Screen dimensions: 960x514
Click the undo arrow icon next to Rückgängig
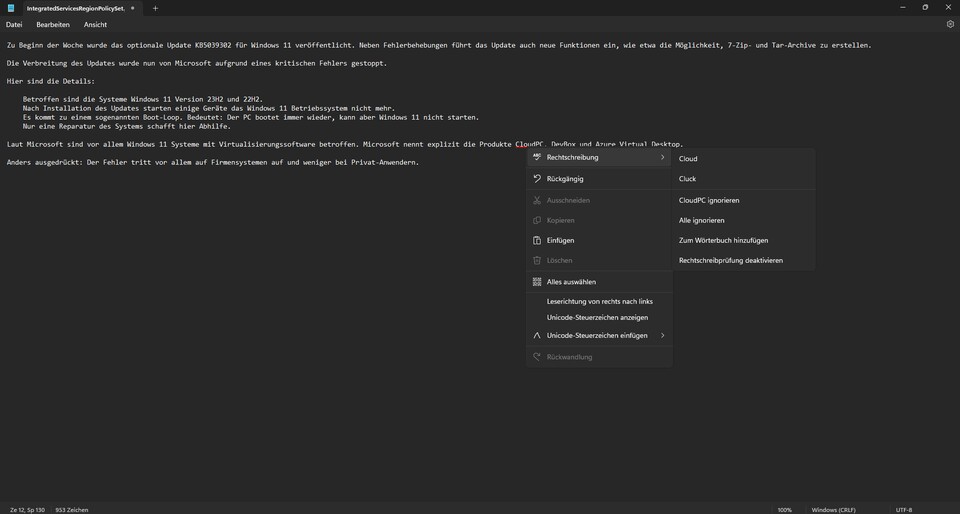pyautogui.click(x=537, y=179)
